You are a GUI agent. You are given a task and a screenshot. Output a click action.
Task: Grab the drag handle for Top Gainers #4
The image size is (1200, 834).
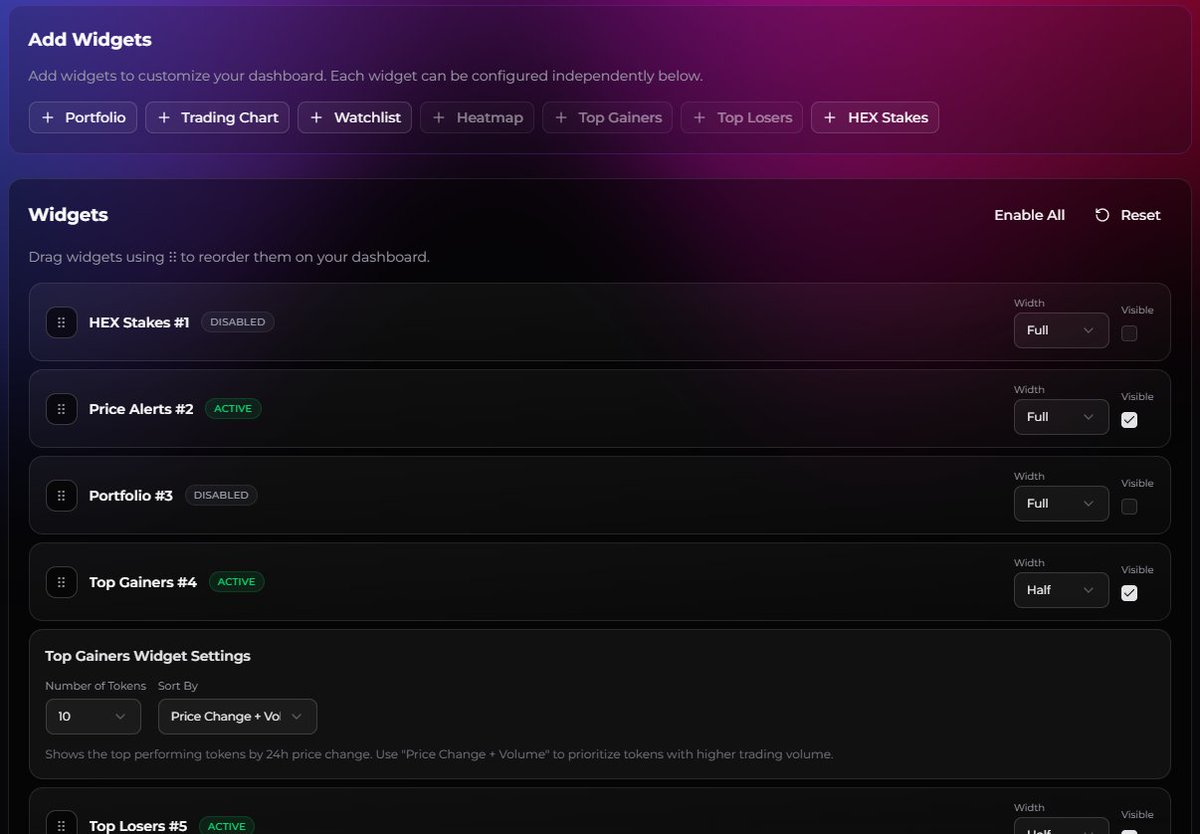click(x=61, y=582)
